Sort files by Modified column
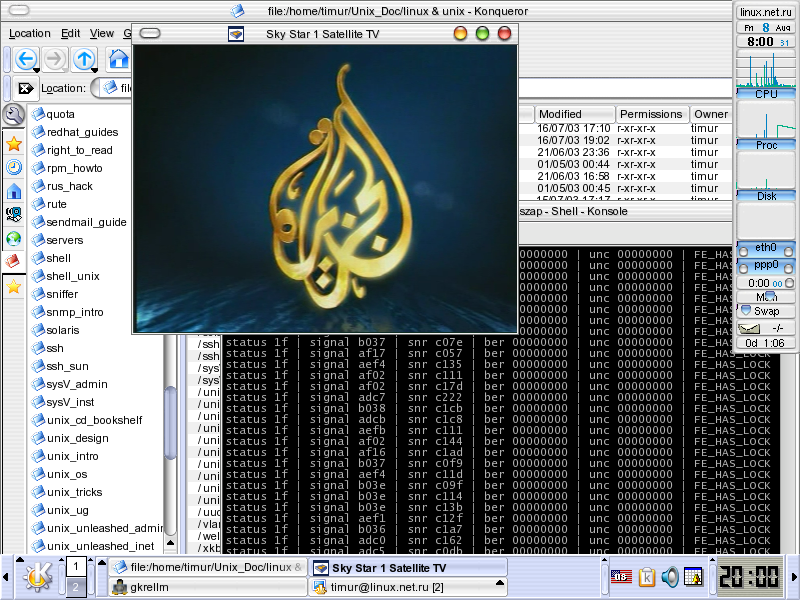 tap(574, 114)
